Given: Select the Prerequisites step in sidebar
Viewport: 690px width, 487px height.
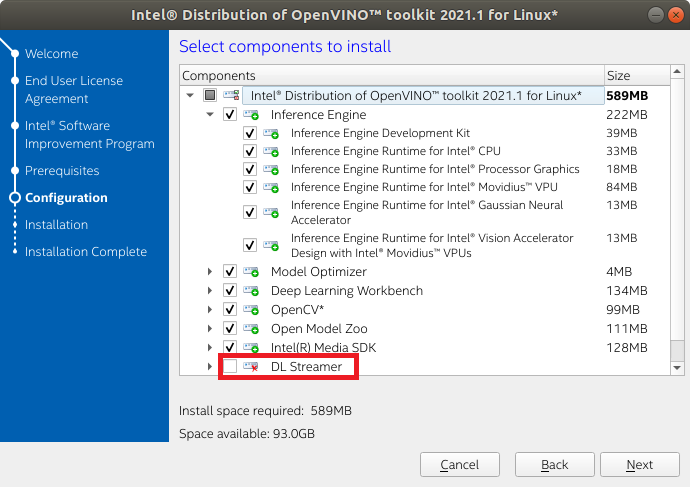Looking at the screenshot, I should (62, 171).
